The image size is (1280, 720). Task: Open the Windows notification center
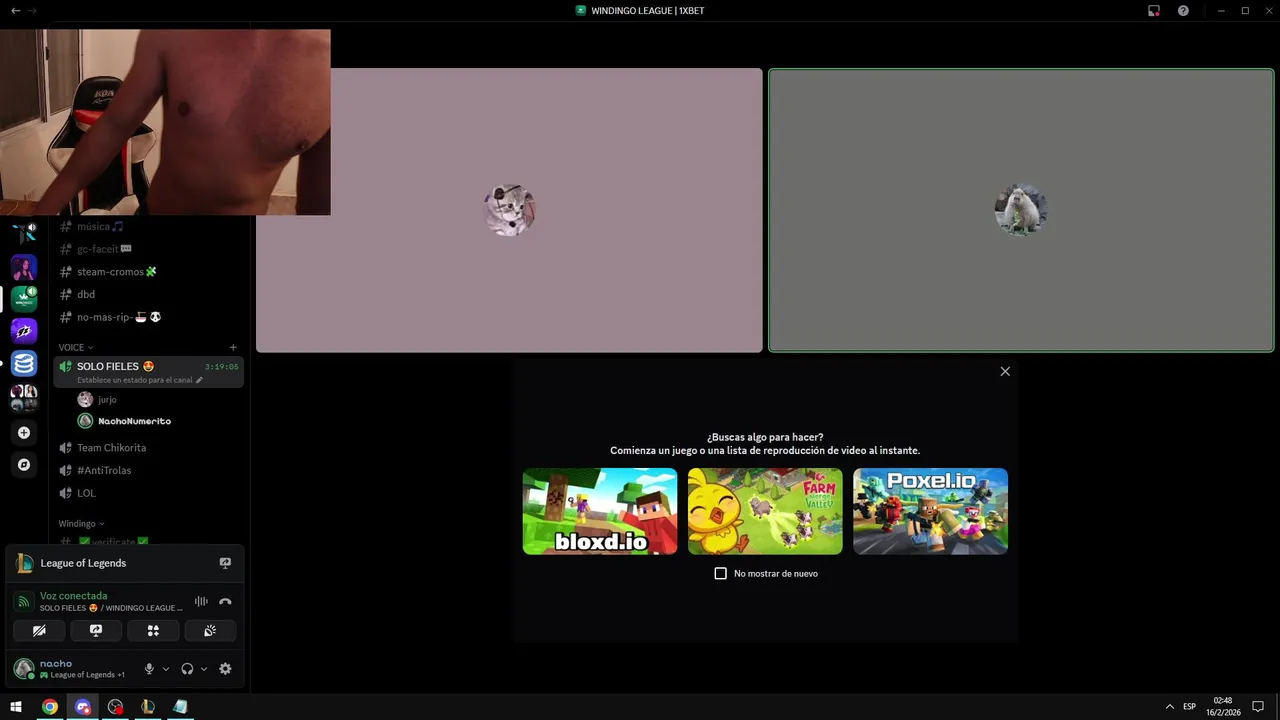click(x=1258, y=706)
